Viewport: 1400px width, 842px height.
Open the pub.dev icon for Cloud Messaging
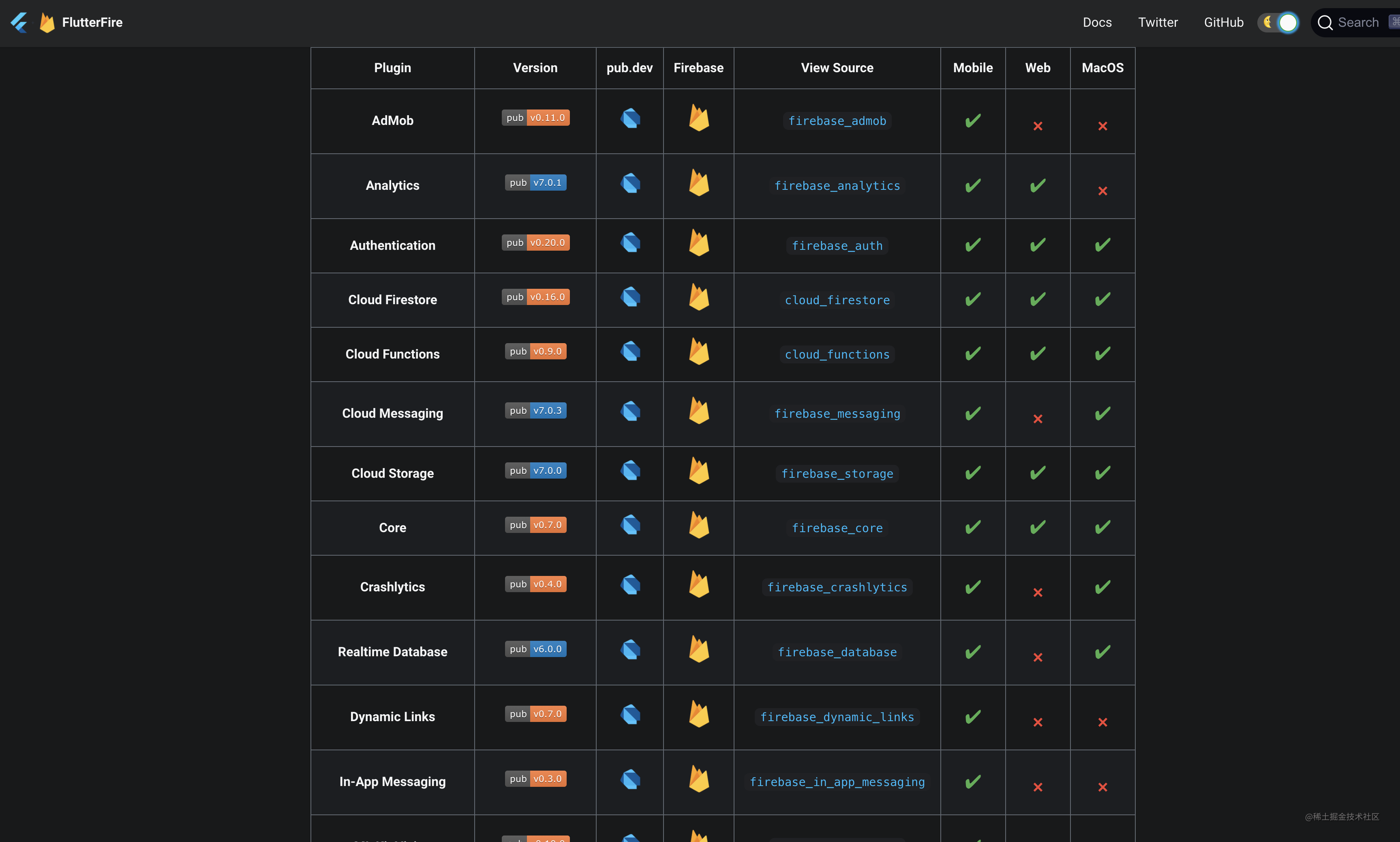click(630, 411)
